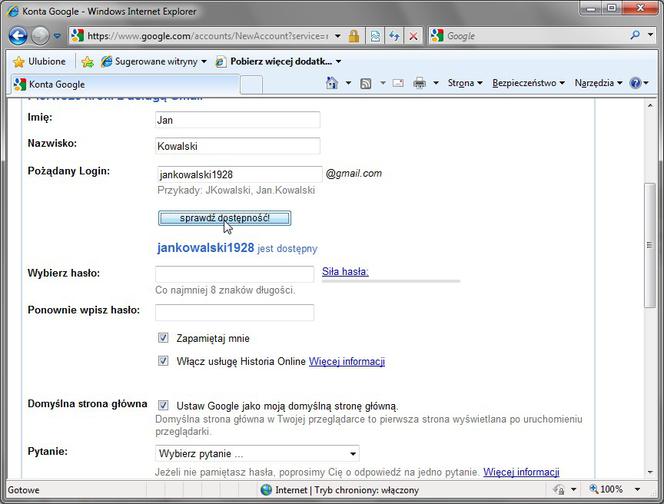Click the Internet zone globe icon in status bar
664x504 pixels.
(x=266, y=490)
